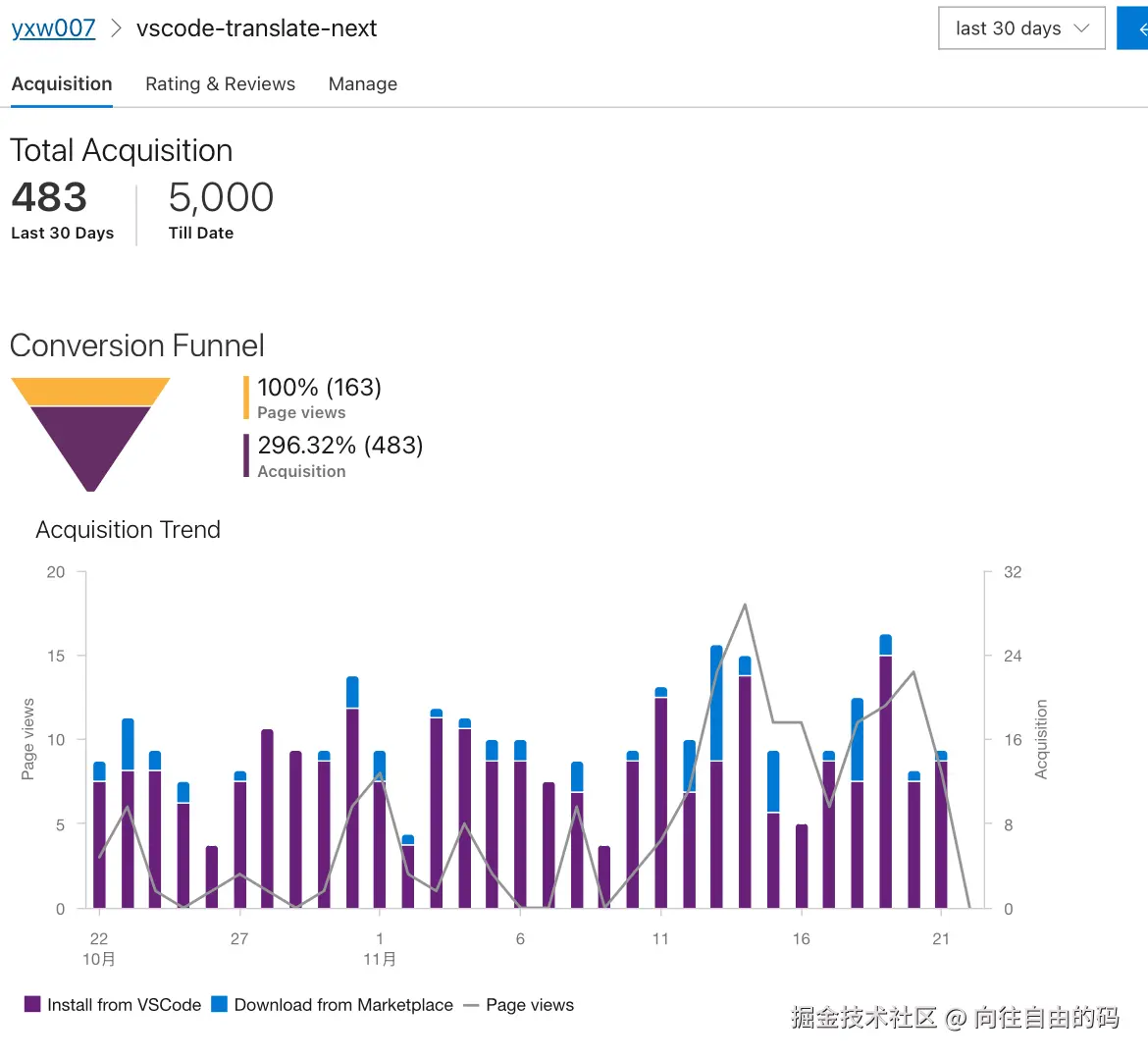Click the purple funnel Acquisition segment
The width and height of the screenshot is (1148, 1059).
tap(90, 442)
